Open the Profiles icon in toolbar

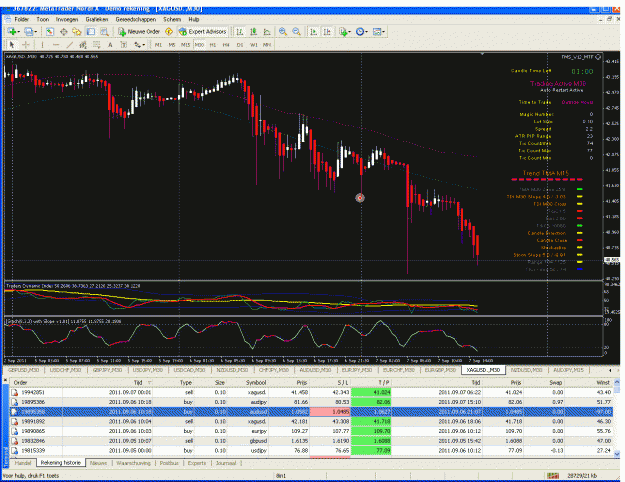(x=29, y=31)
